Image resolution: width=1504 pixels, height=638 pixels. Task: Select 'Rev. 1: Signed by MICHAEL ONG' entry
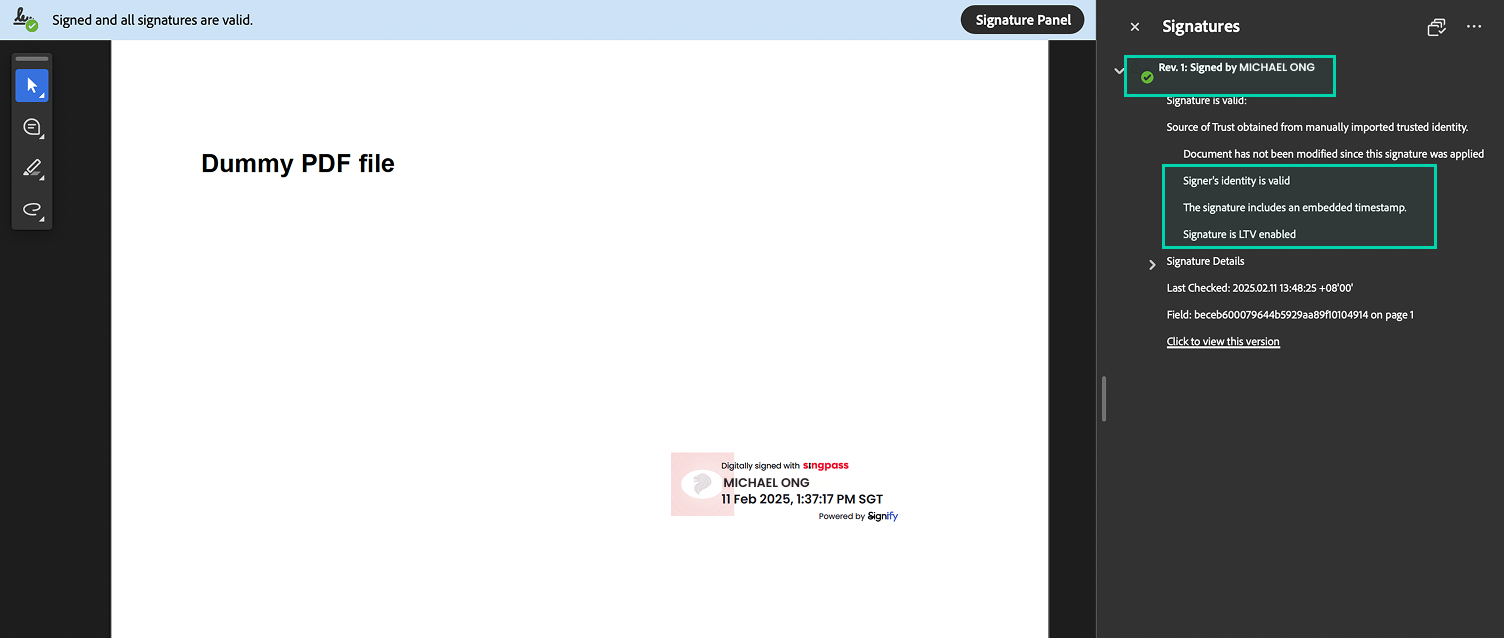[1236, 68]
